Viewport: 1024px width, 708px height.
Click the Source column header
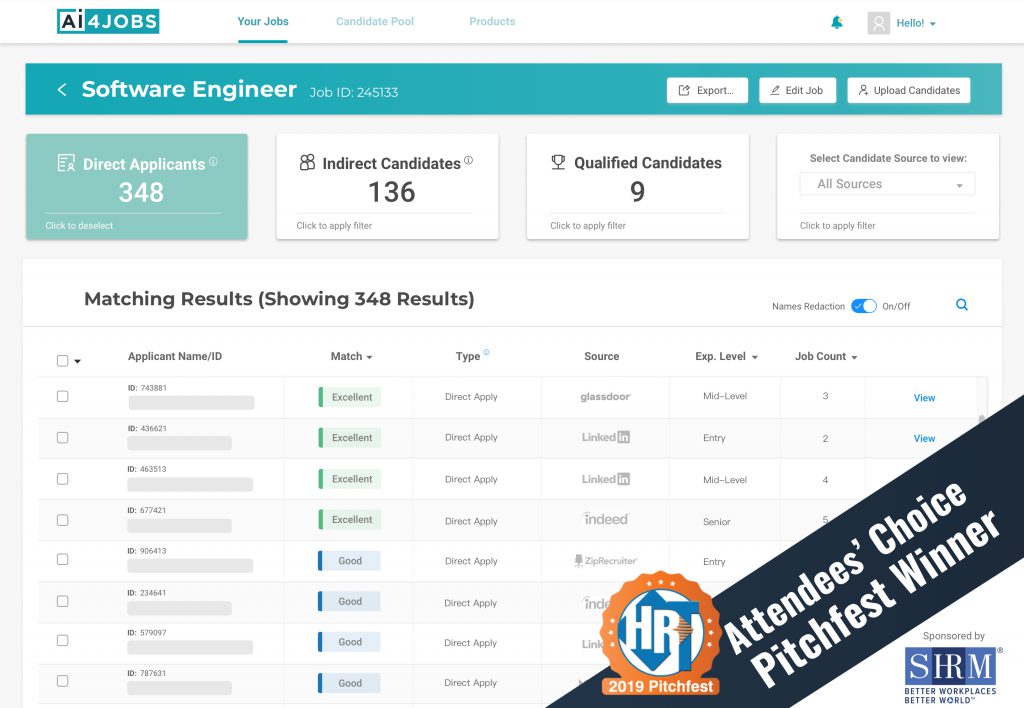coord(601,357)
